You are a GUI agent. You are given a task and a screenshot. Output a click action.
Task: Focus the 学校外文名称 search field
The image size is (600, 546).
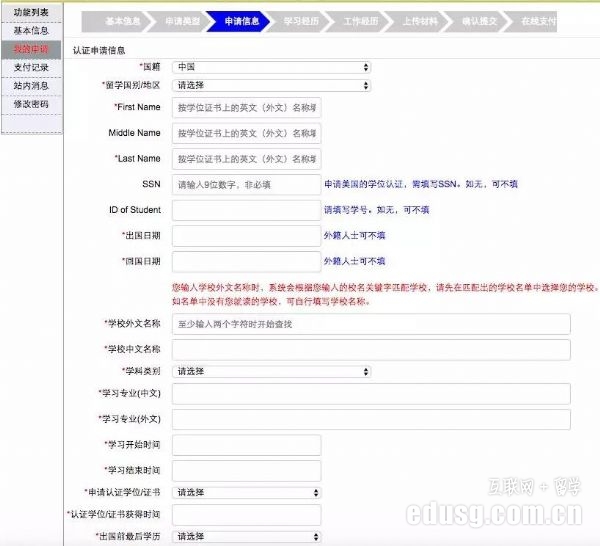click(371, 324)
